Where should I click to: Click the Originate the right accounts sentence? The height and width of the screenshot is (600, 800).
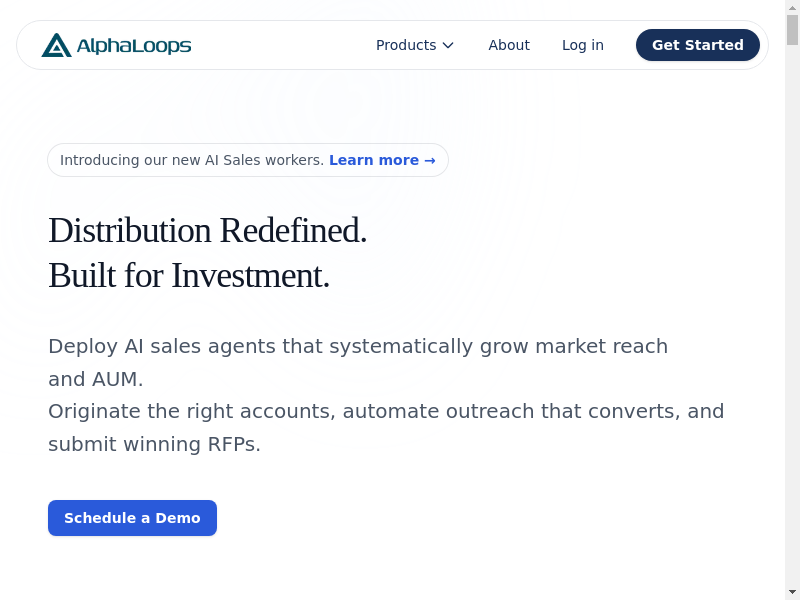click(x=386, y=411)
